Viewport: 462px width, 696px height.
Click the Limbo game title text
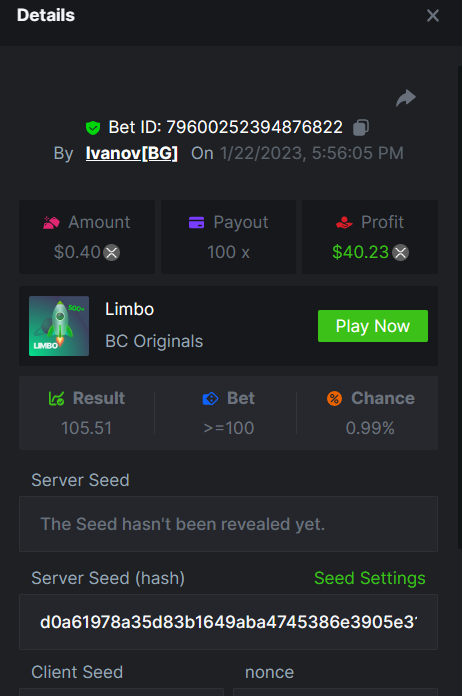130,309
